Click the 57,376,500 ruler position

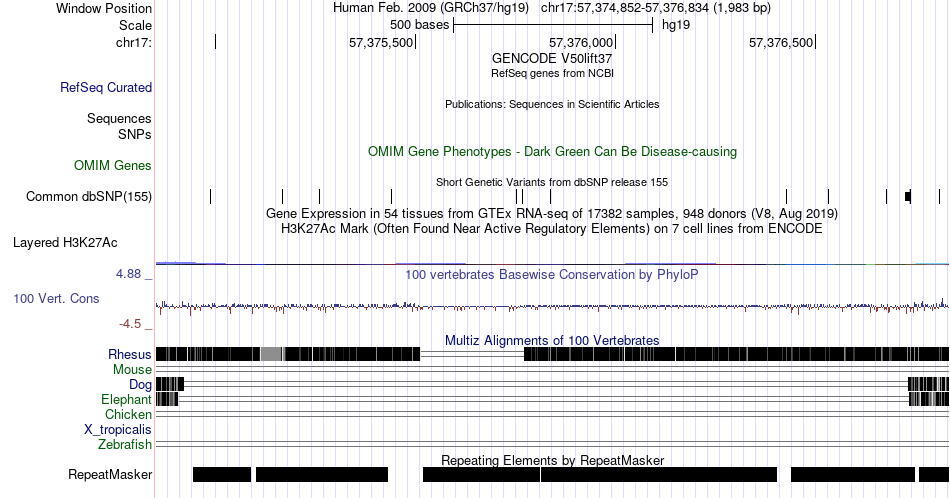click(x=782, y=42)
